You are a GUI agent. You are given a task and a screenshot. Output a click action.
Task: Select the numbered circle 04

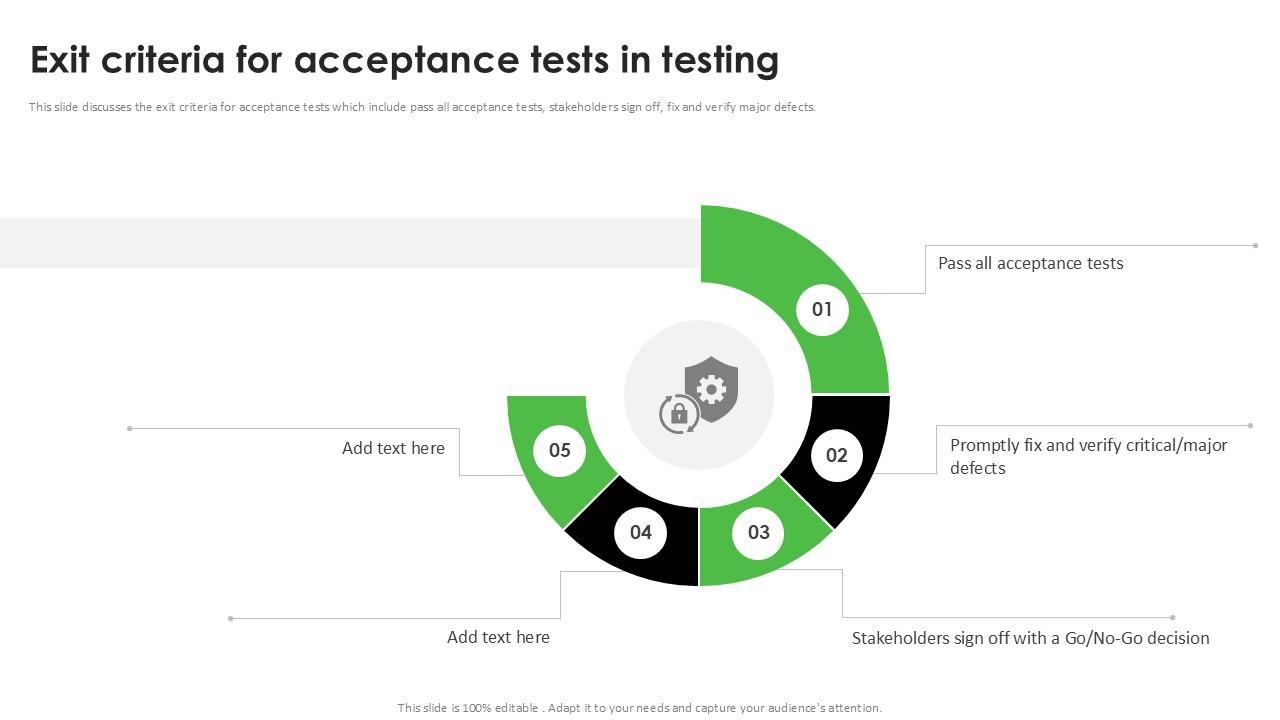(x=641, y=532)
